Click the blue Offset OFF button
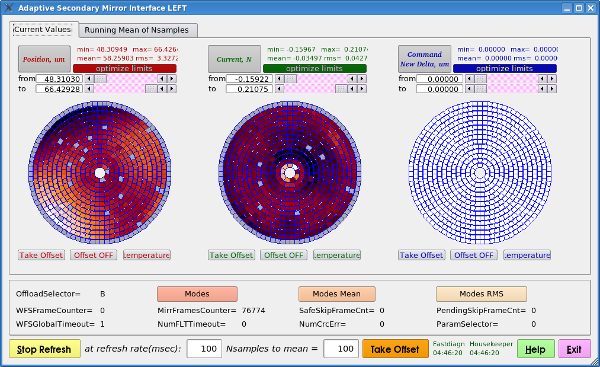 click(474, 255)
